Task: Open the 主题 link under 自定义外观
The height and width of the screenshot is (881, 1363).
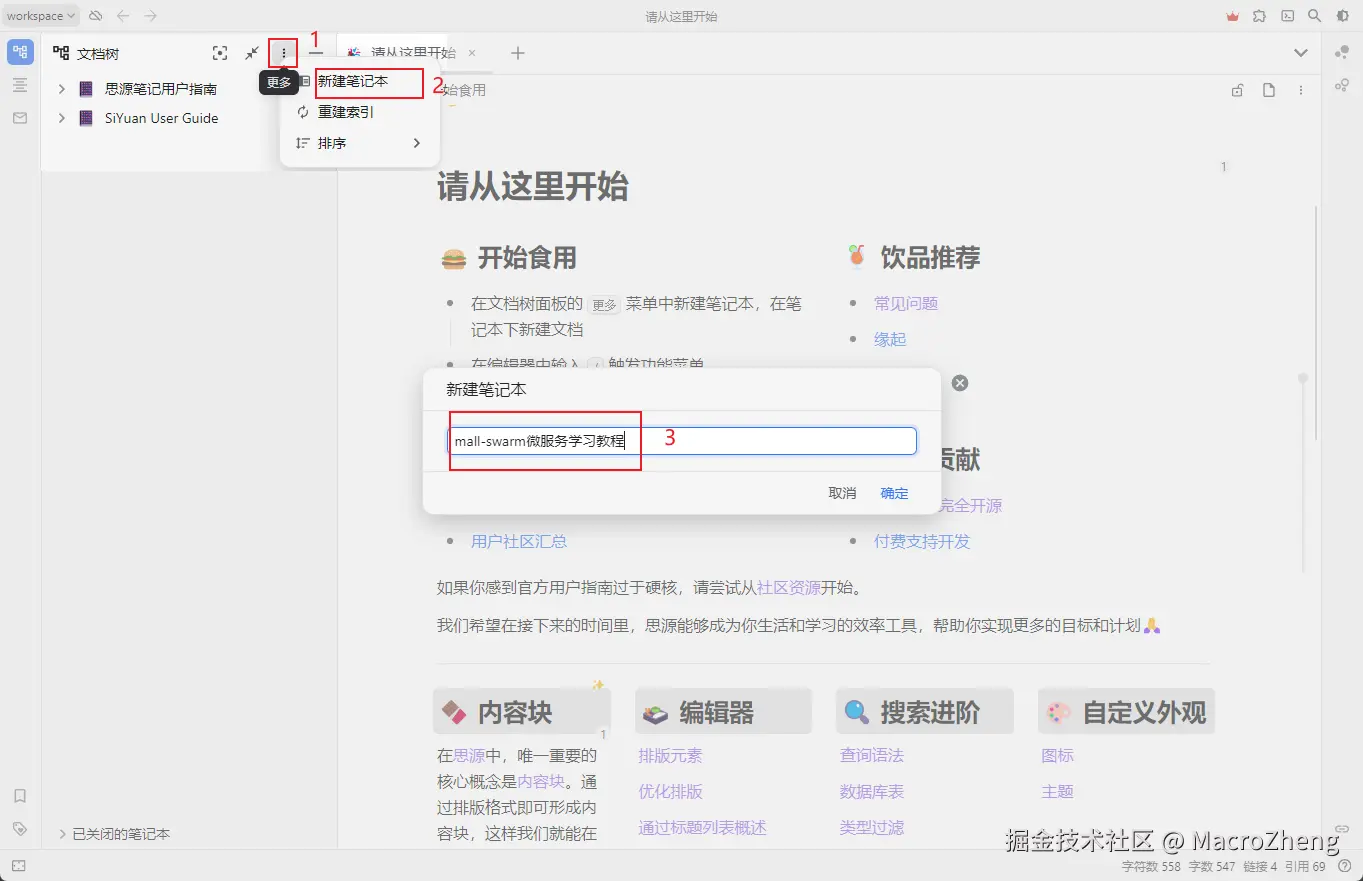Action: click(x=1057, y=791)
